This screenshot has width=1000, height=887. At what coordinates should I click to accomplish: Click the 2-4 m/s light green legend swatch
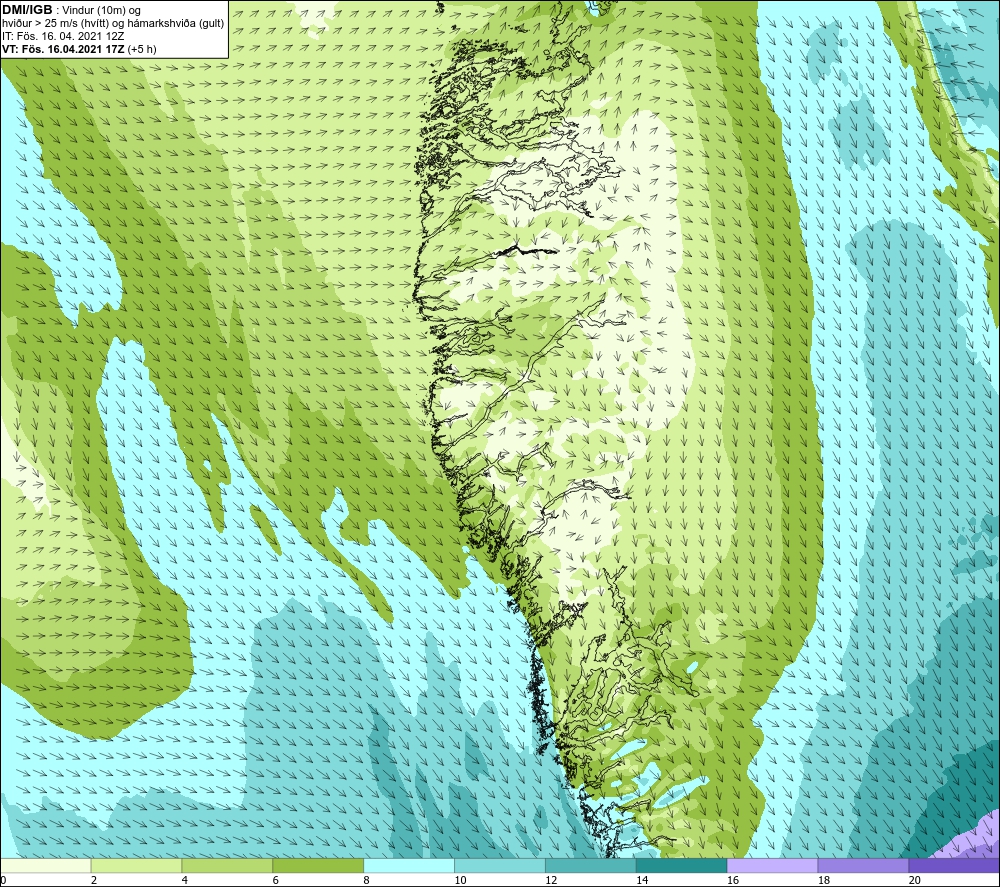[136, 865]
